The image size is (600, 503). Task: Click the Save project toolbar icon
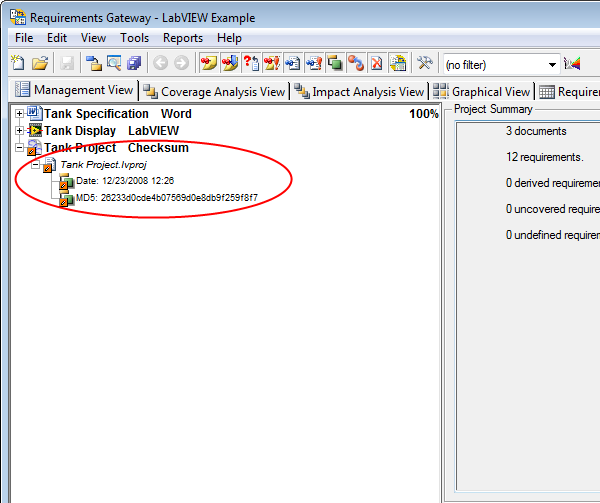67,63
